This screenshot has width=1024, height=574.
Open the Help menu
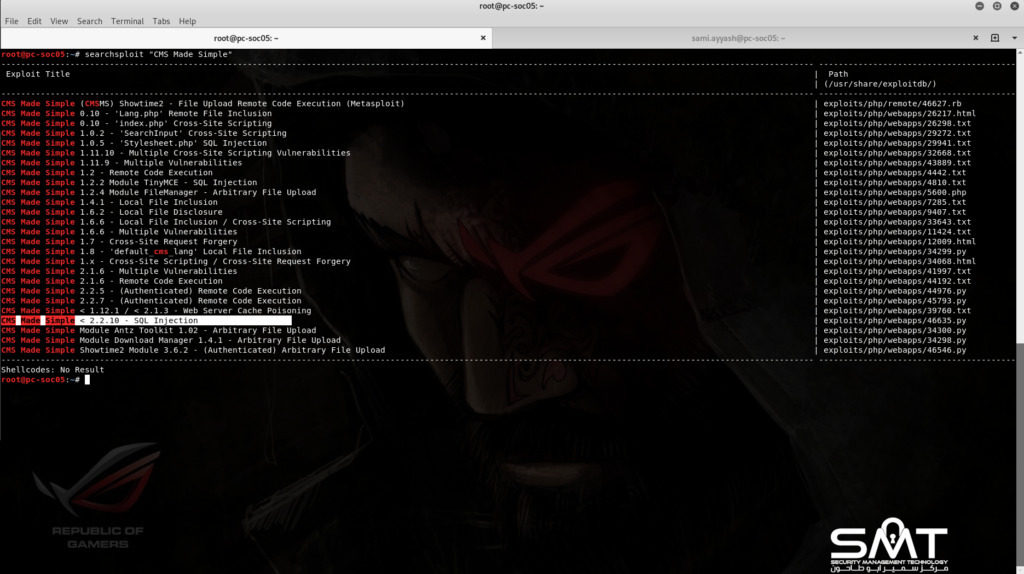(187, 21)
